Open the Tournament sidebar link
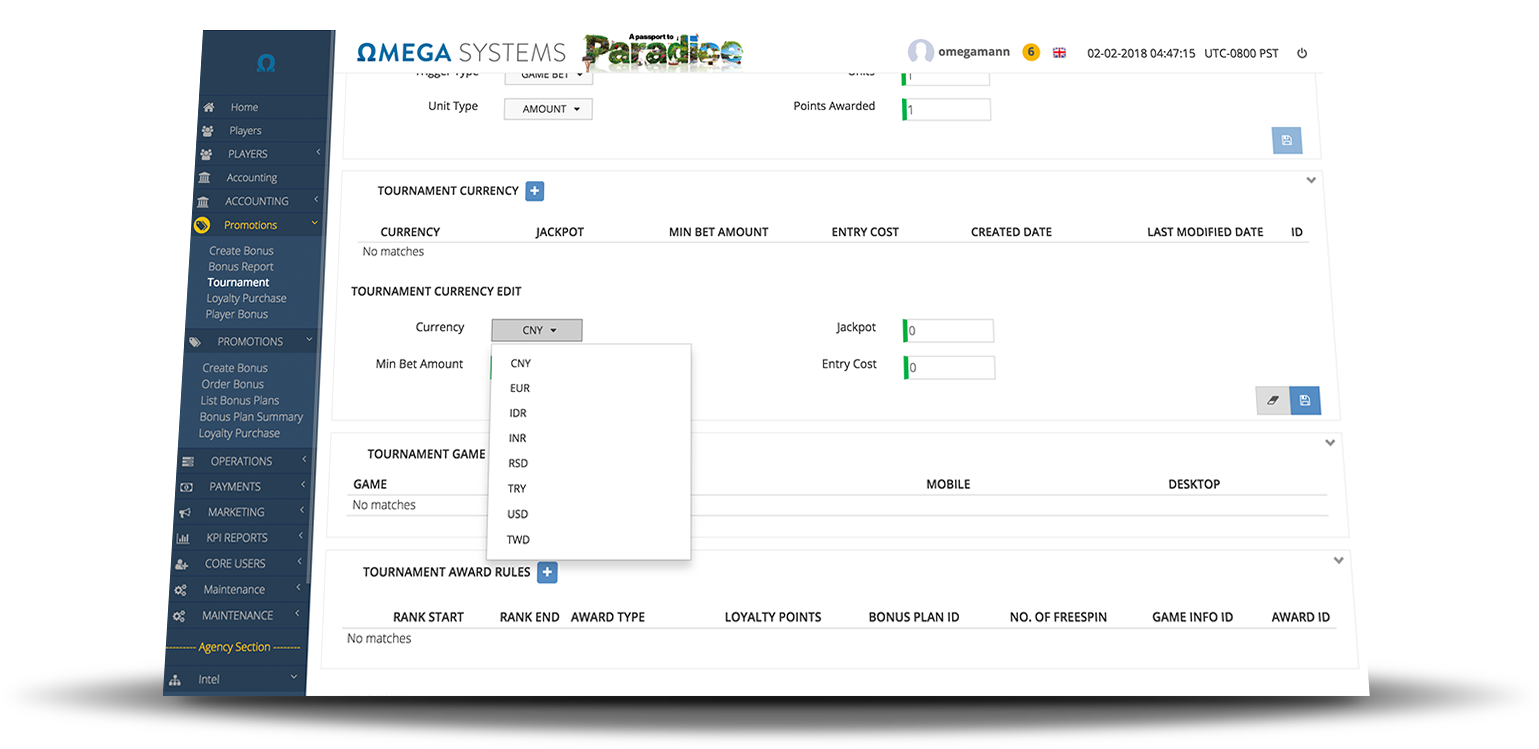This screenshot has height=749, width=1539. (x=239, y=283)
